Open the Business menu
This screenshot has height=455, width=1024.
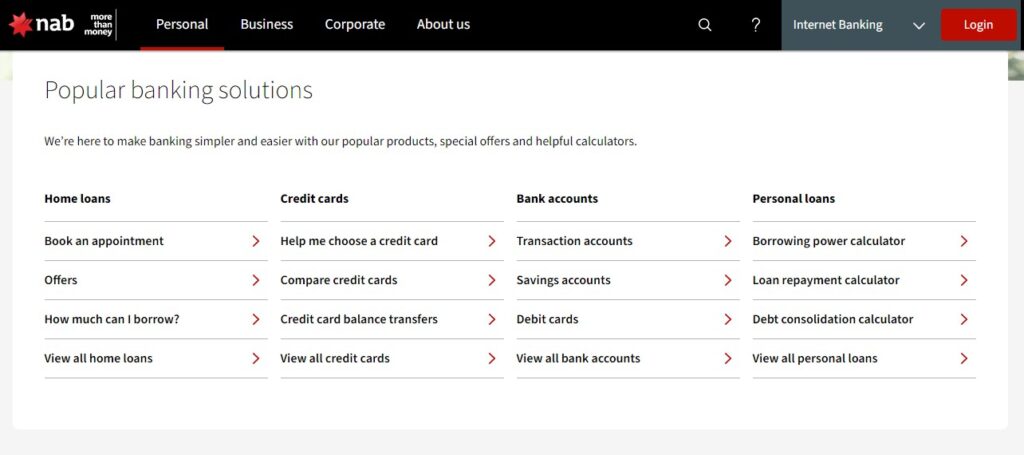[266, 25]
